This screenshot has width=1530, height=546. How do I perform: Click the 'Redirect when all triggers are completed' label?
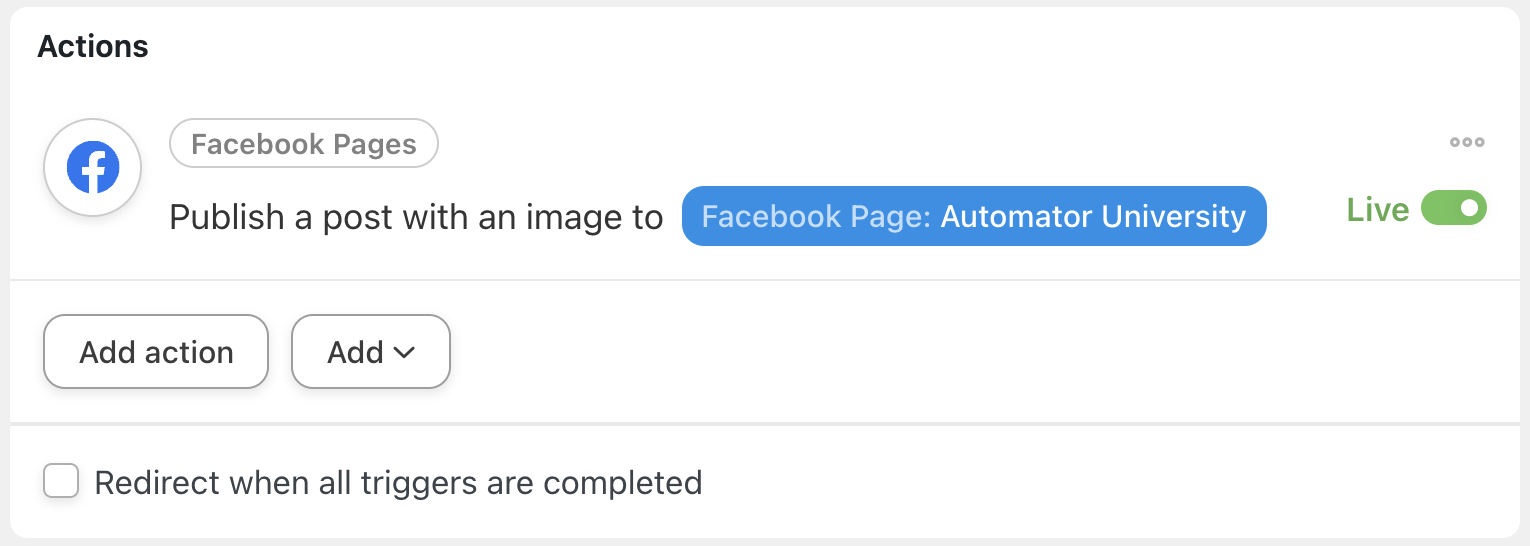tap(398, 483)
